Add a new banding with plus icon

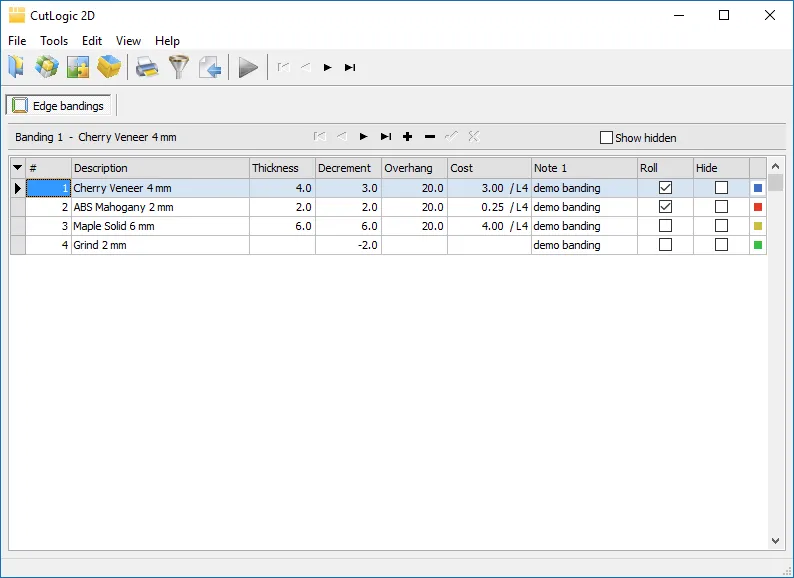(x=407, y=137)
